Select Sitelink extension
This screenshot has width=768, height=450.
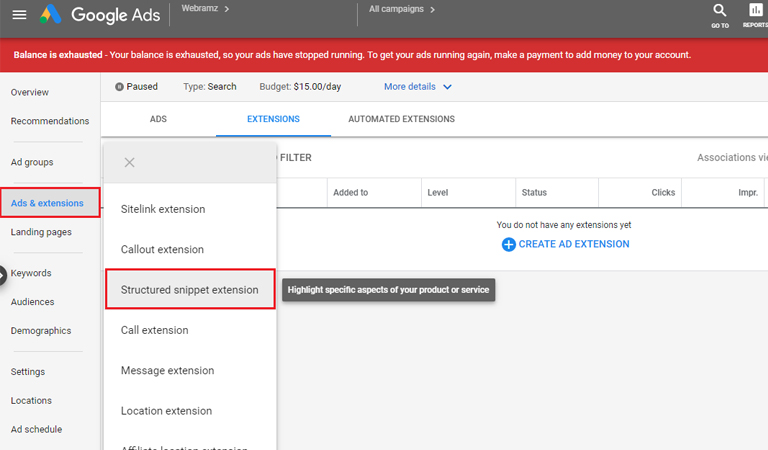[x=190, y=209]
